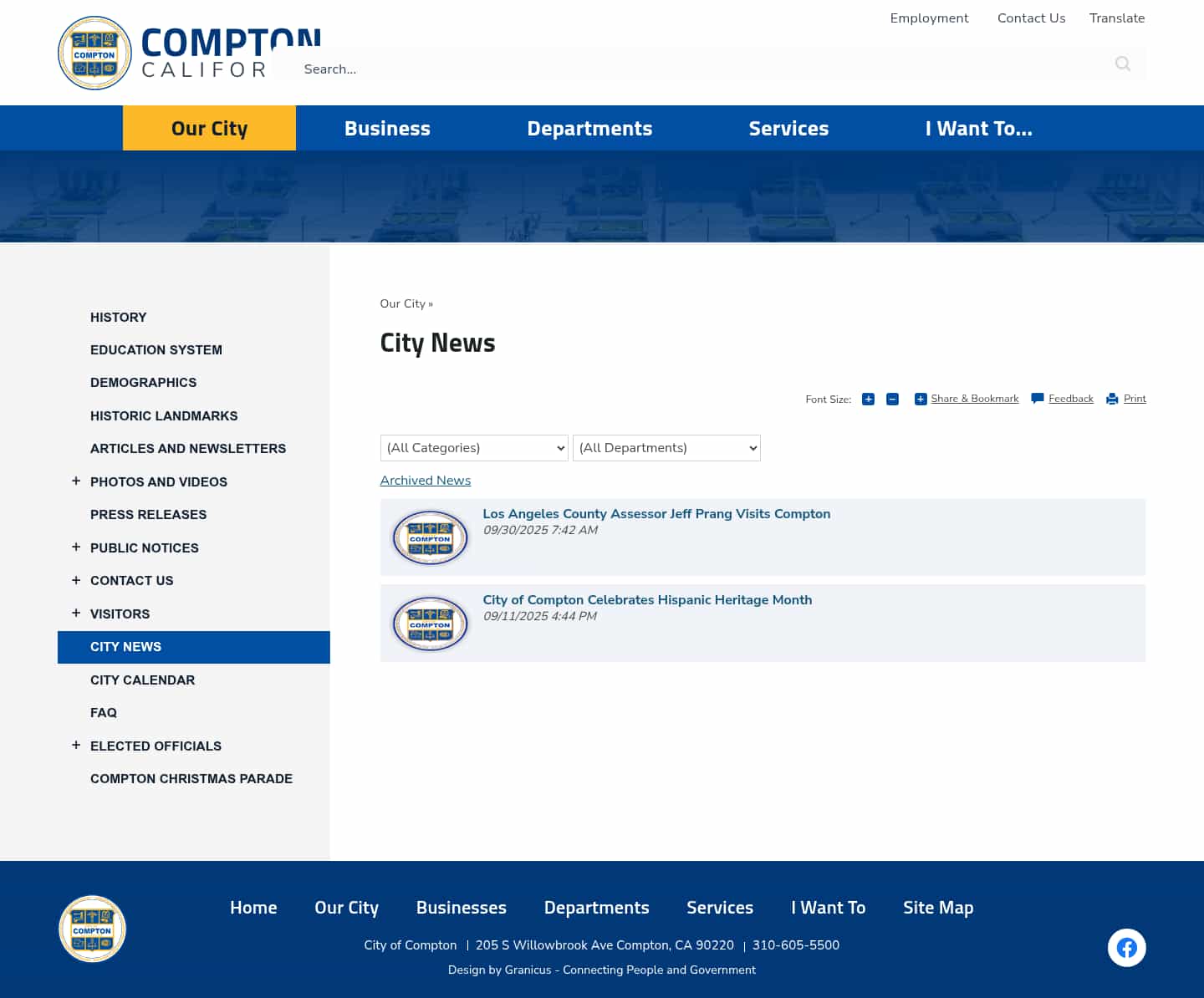This screenshot has height=998, width=1204.
Task: Click the Translate link in the header
Action: [1117, 18]
